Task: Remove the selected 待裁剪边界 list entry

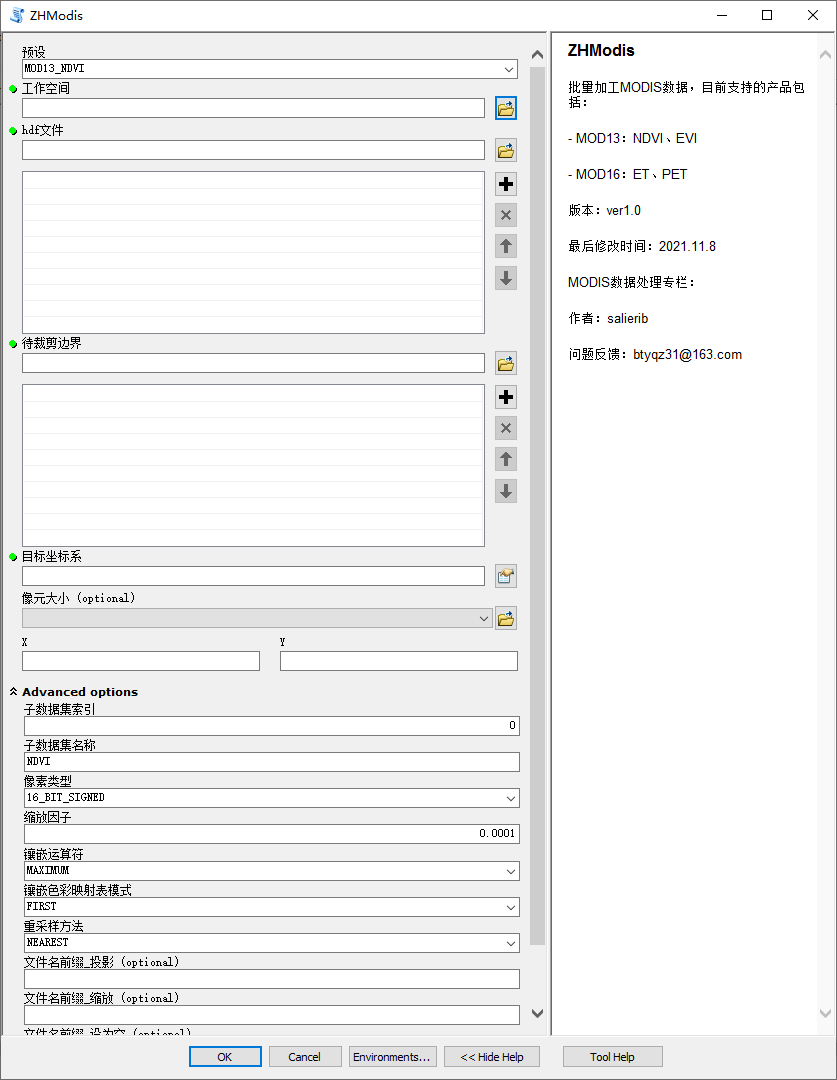Action: click(506, 428)
